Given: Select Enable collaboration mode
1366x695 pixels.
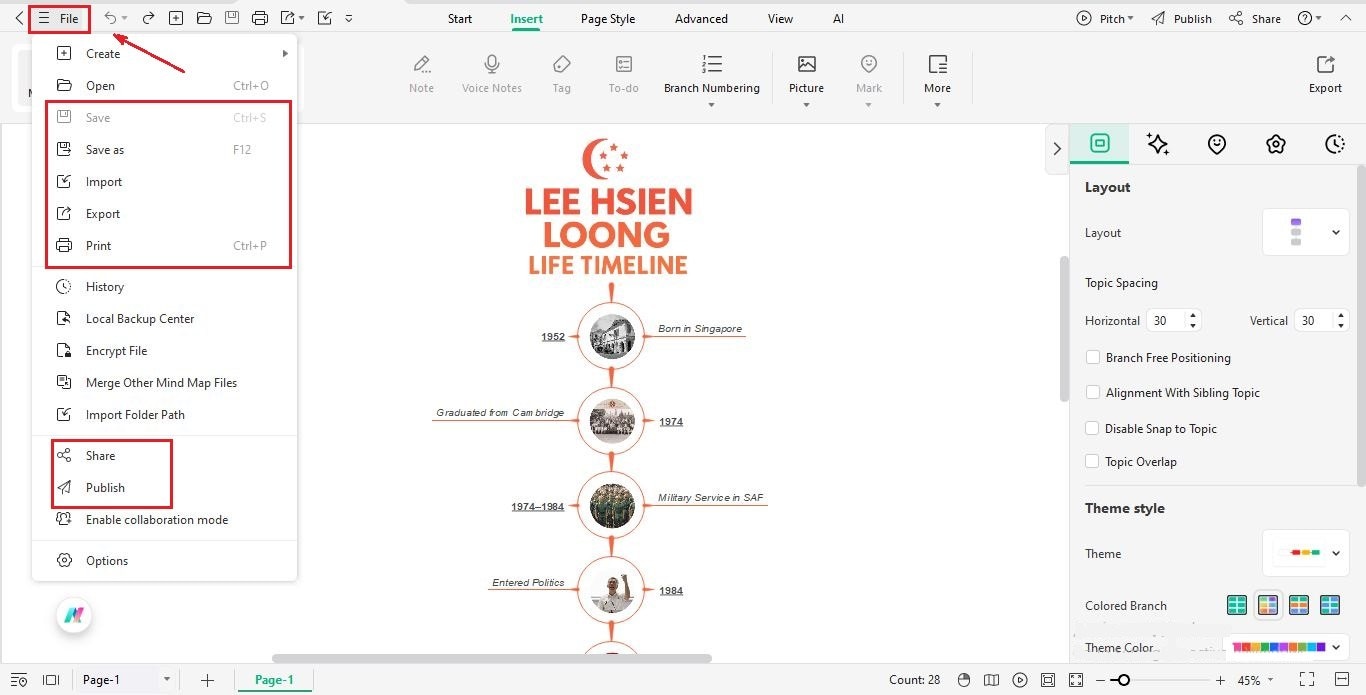Looking at the screenshot, I should pos(165,520).
